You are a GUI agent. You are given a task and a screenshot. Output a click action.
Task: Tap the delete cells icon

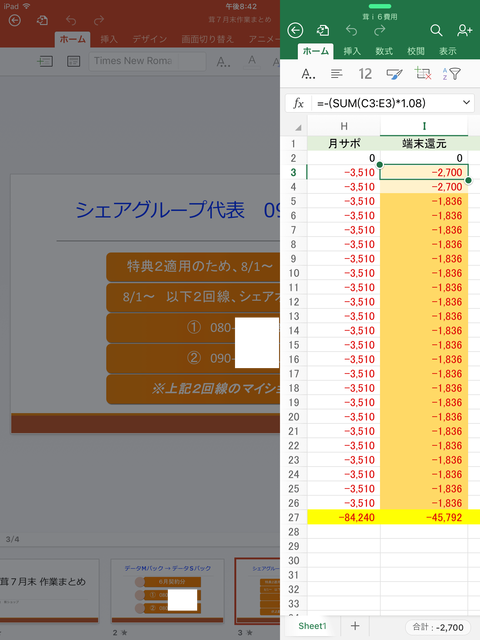click(x=423, y=74)
